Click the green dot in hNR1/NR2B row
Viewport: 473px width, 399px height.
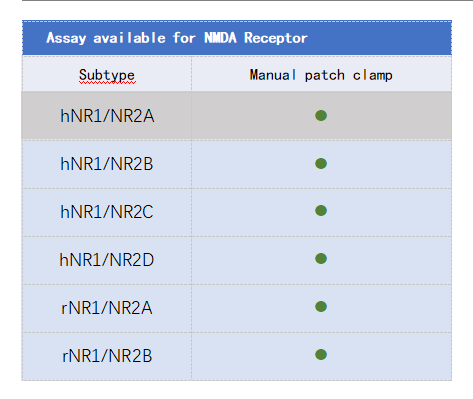(x=321, y=163)
